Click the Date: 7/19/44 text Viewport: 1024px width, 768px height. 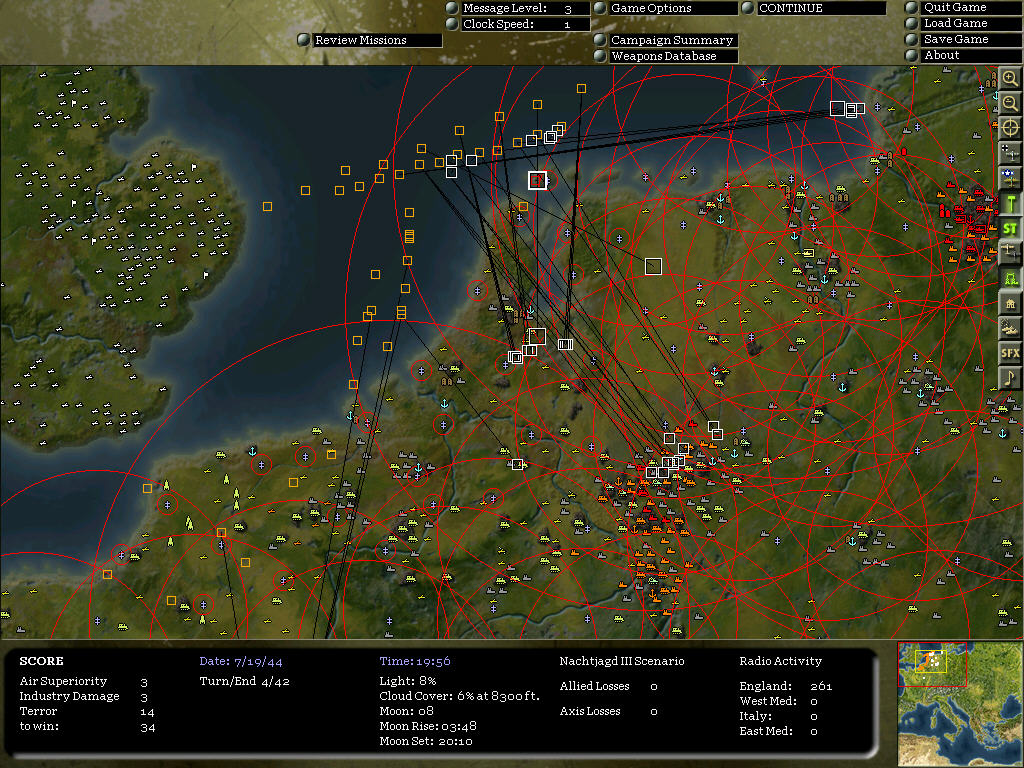coord(241,661)
